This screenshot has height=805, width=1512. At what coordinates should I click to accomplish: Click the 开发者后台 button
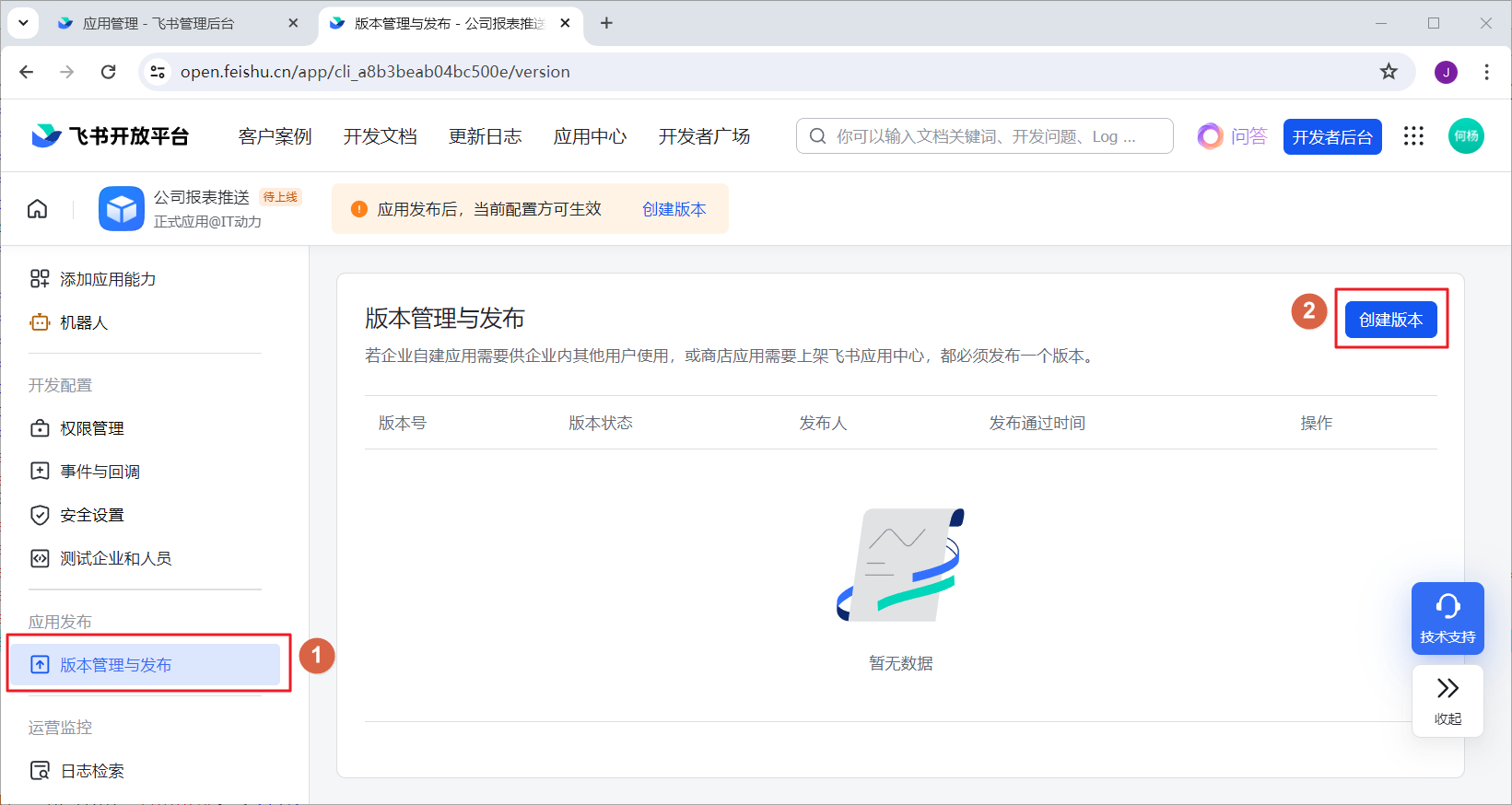pyautogui.click(x=1331, y=136)
